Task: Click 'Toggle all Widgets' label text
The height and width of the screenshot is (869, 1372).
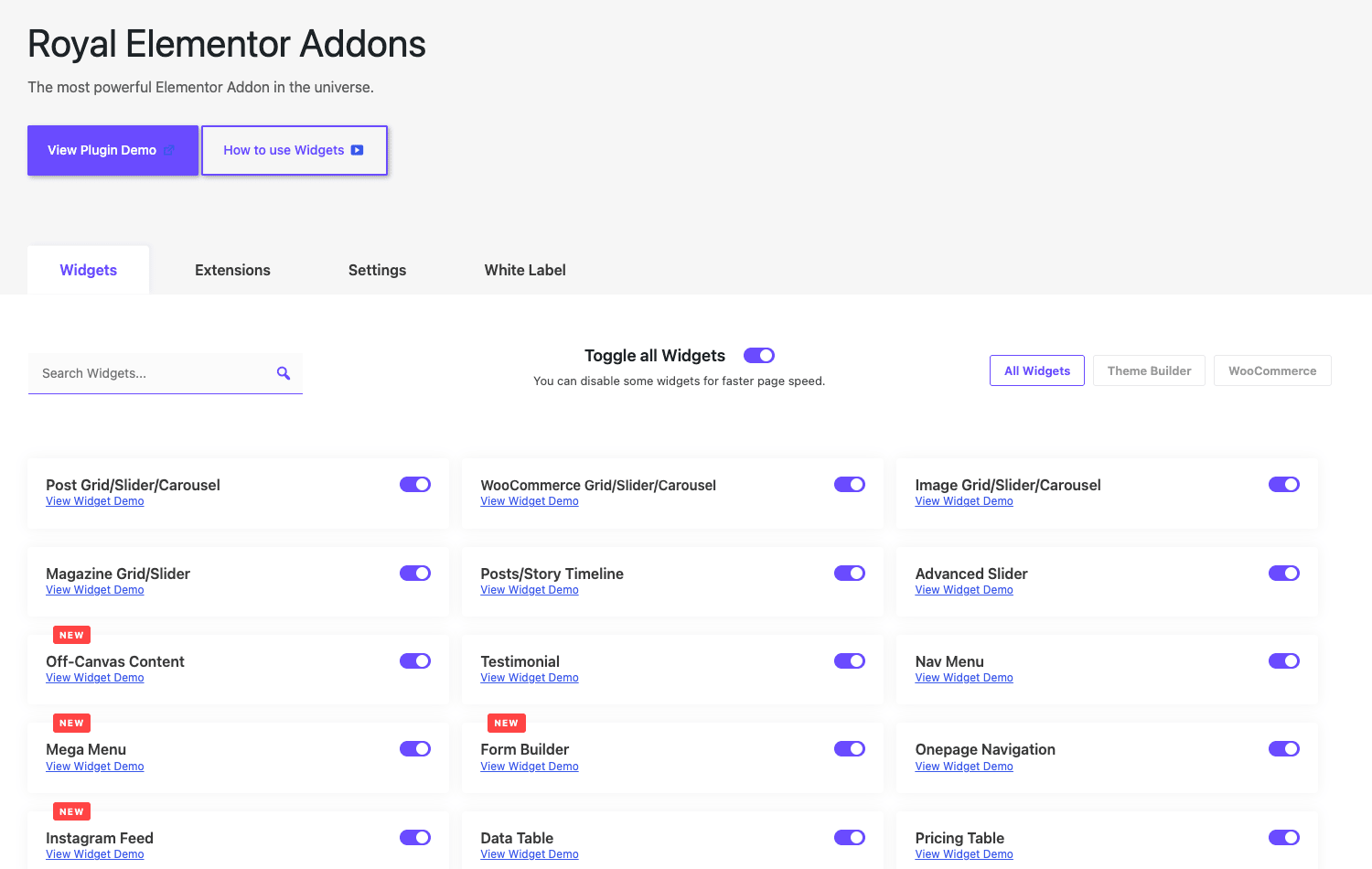Action: (655, 356)
